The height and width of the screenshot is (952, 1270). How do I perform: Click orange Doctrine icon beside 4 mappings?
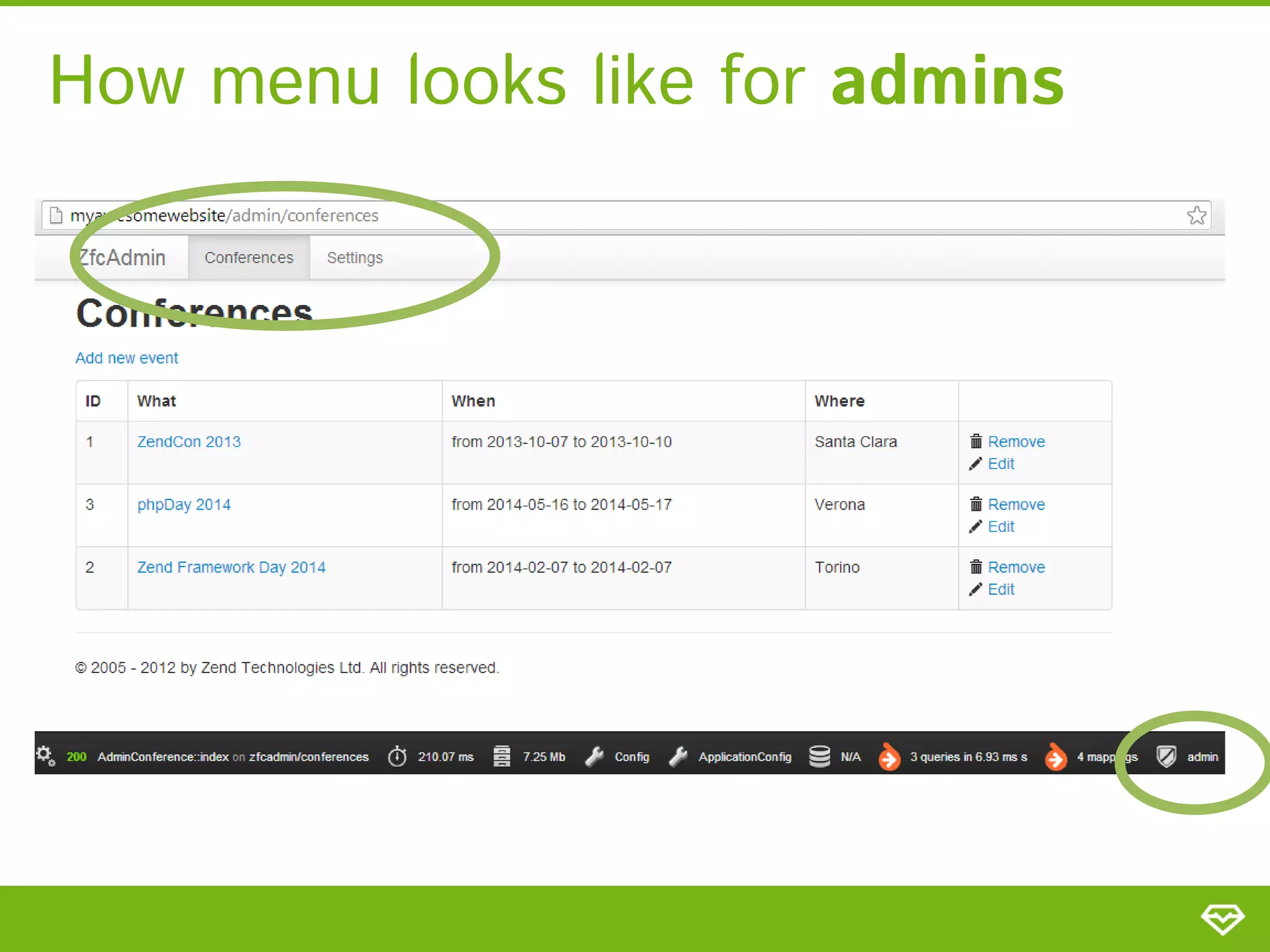pos(1055,756)
